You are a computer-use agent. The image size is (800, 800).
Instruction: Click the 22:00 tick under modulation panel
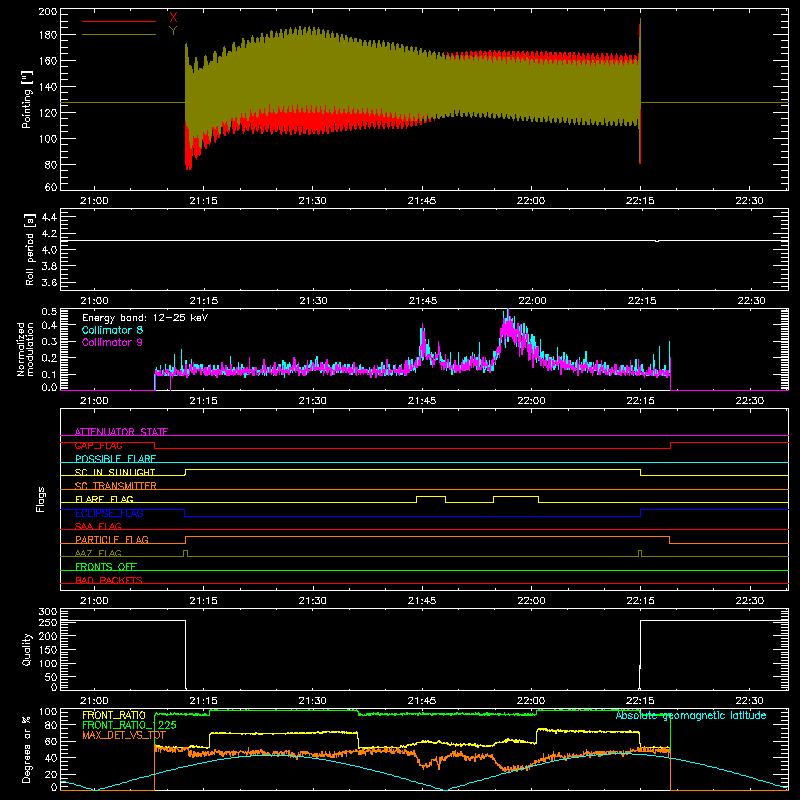point(531,401)
